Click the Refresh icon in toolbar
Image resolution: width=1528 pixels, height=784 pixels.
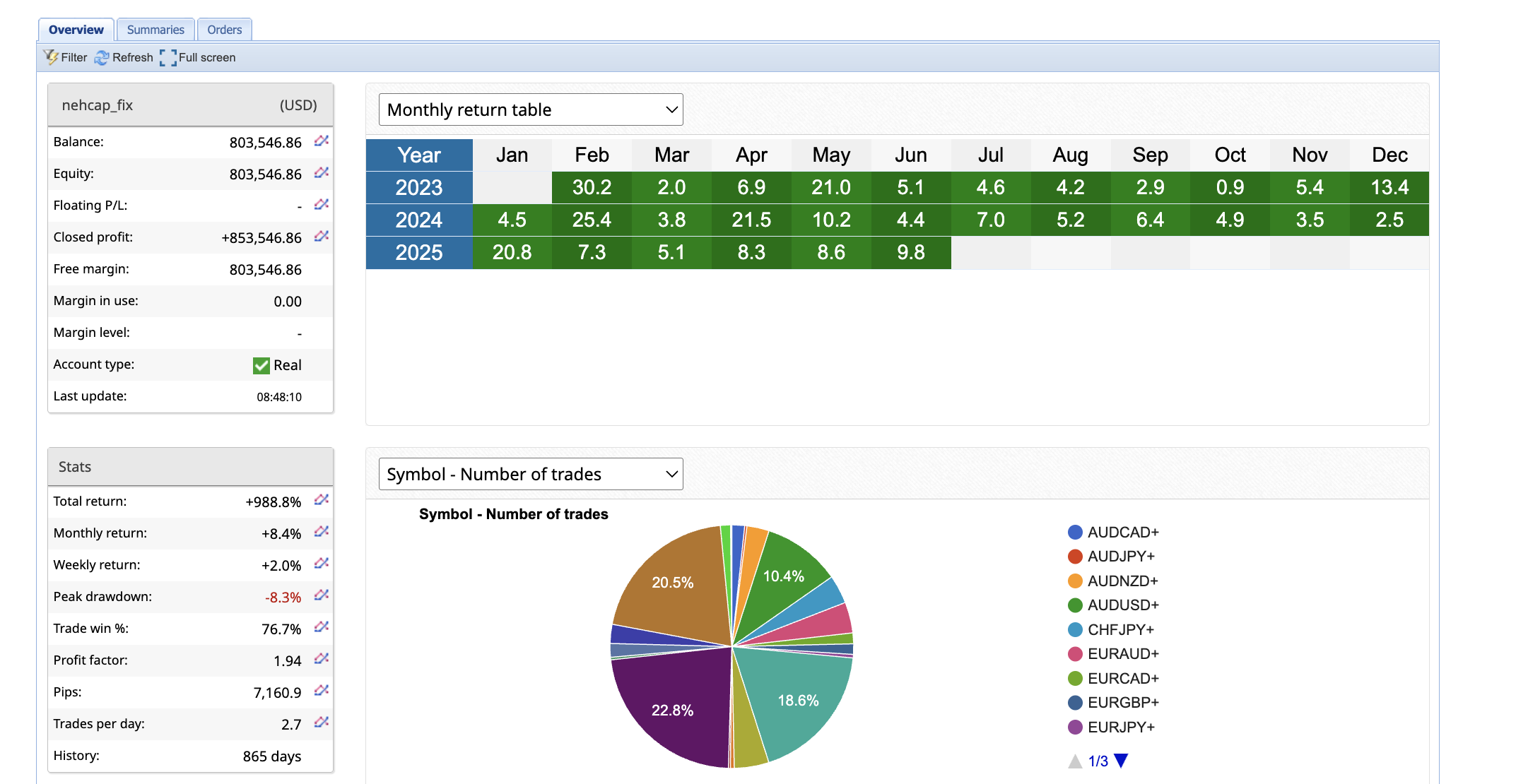(102, 58)
